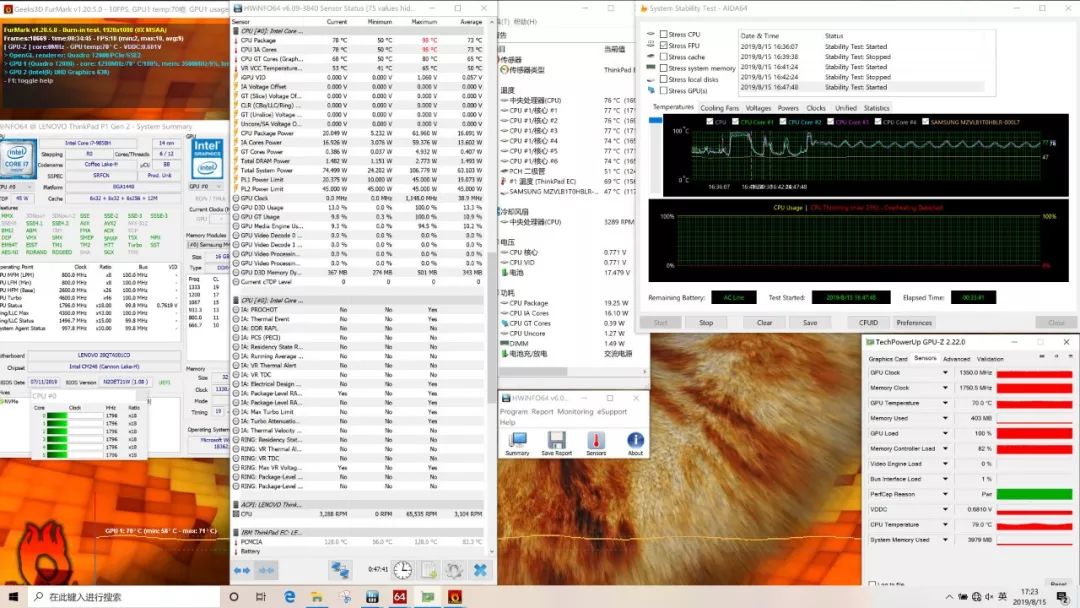This screenshot has height=608, width=1080.
Task: Reset the sensor clock timer icon
Action: (403, 570)
